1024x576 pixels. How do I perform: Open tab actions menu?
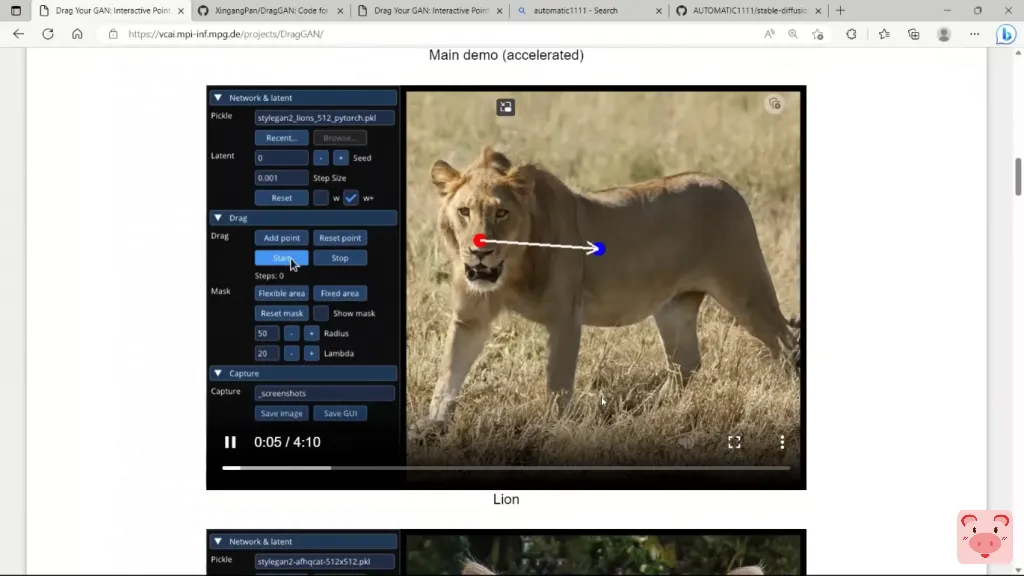[16, 10]
